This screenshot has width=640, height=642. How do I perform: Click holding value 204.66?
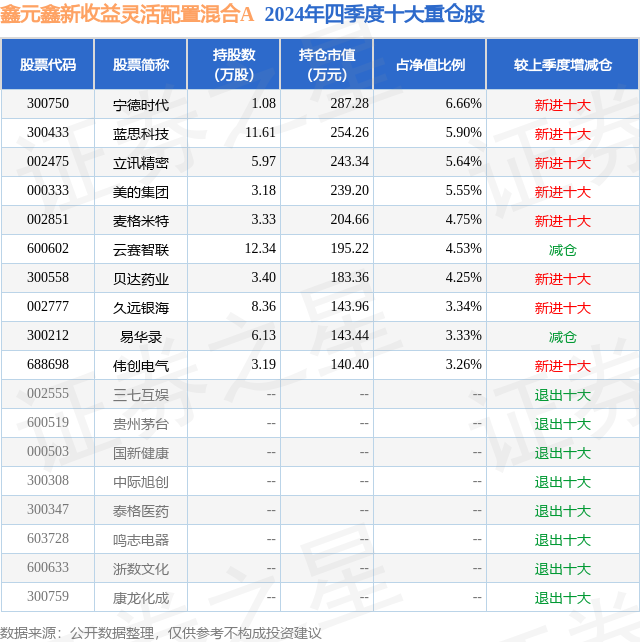350,220
